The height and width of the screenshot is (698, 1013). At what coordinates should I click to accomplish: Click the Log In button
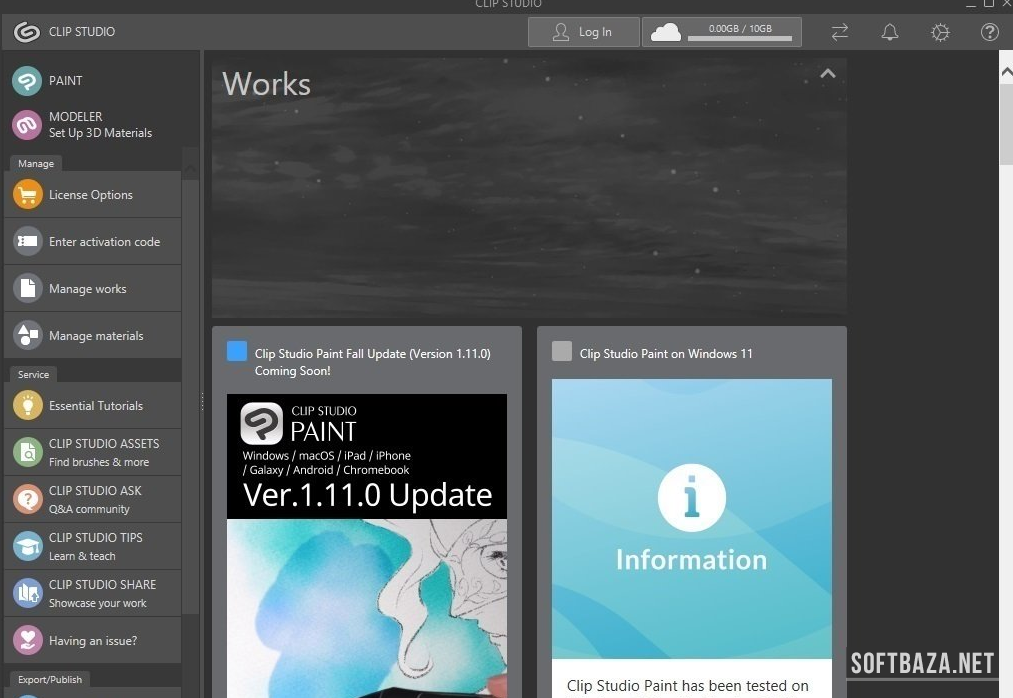(x=583, y=32)
